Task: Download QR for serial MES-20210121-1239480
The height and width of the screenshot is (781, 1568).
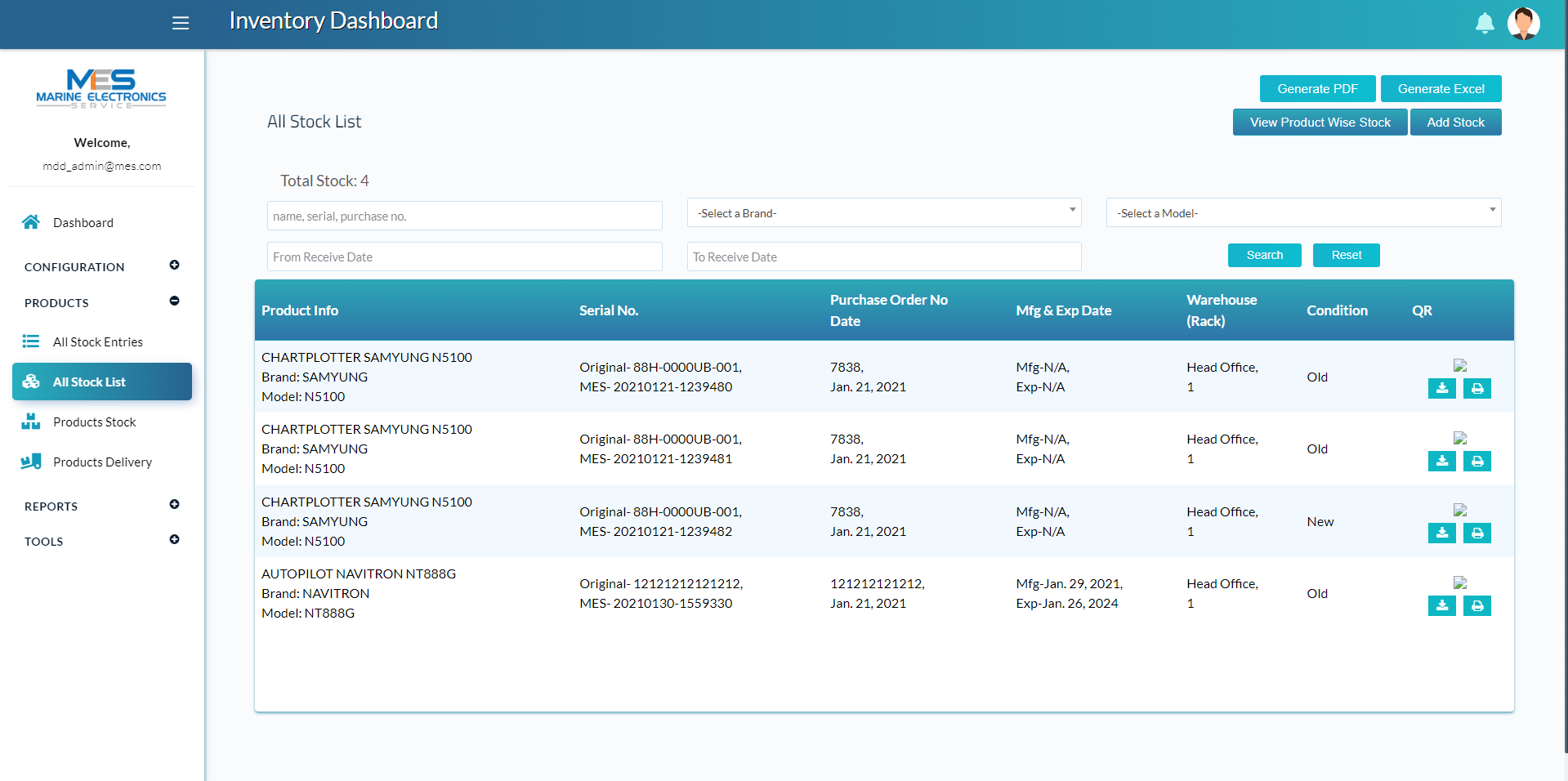Action: click(x=1442, y=389)
